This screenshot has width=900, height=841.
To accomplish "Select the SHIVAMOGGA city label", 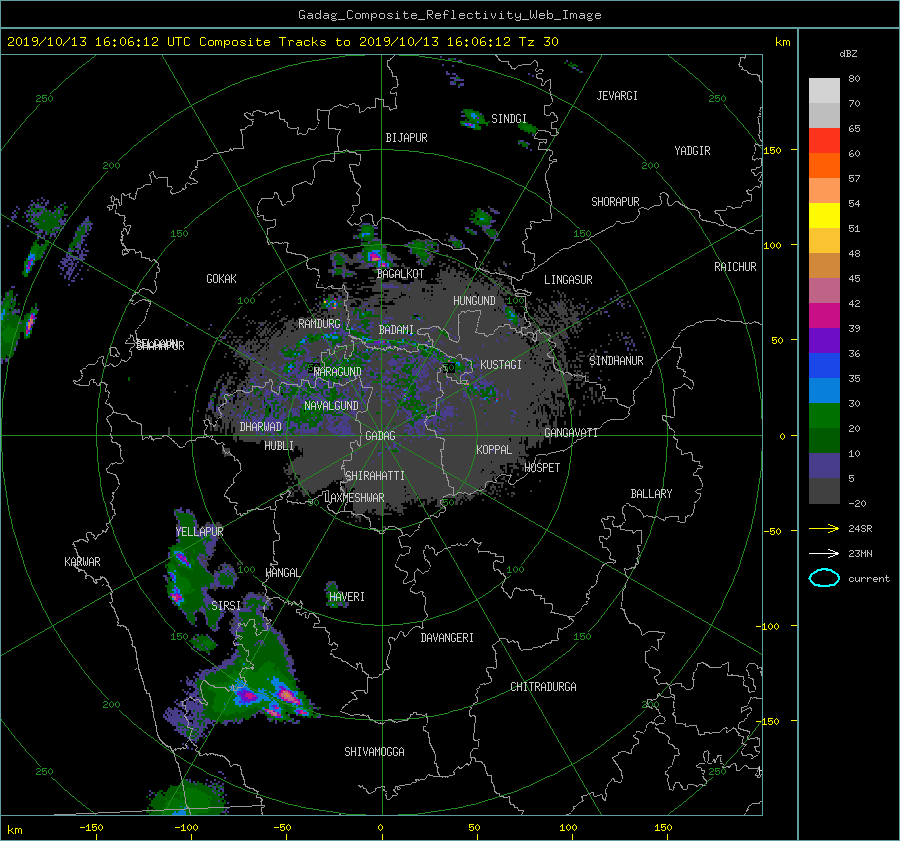I will [x=374, y=752].
